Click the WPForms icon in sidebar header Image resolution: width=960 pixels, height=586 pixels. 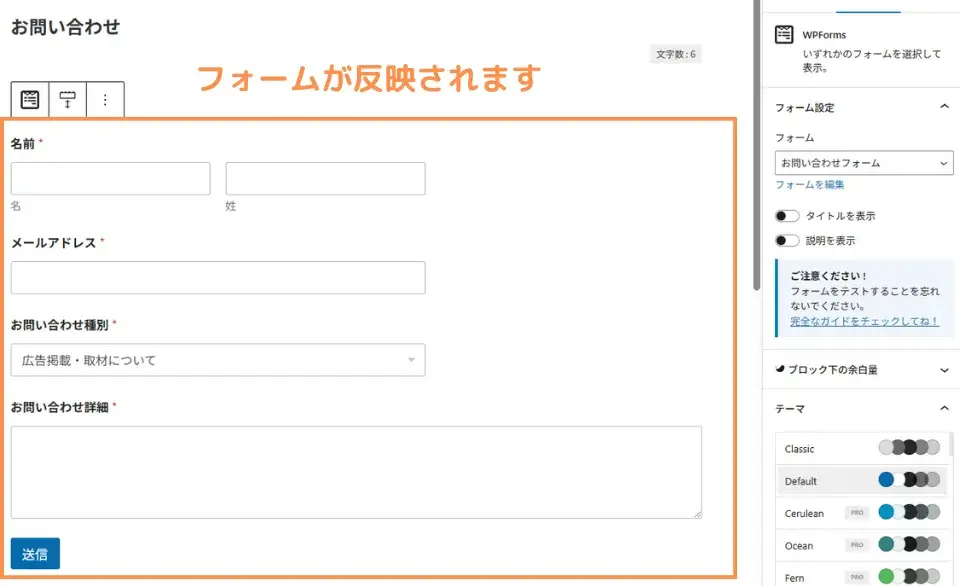pos(784,34)
